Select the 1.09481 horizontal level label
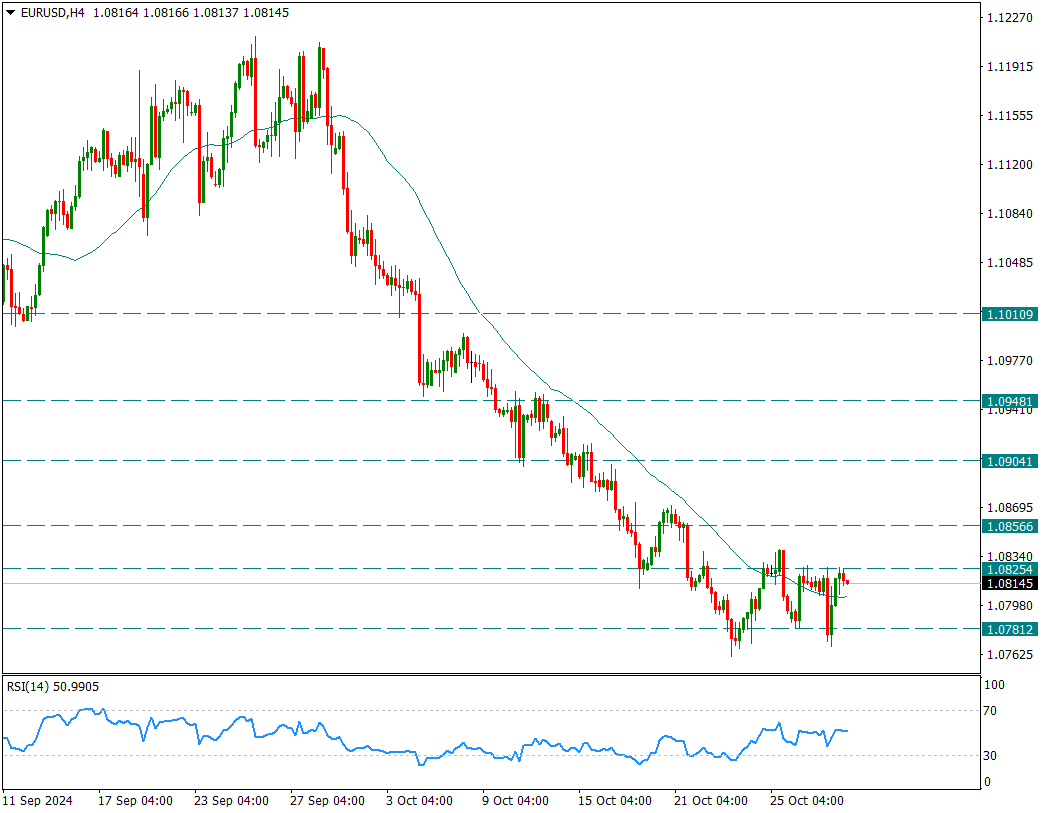 click(1009, 402)
